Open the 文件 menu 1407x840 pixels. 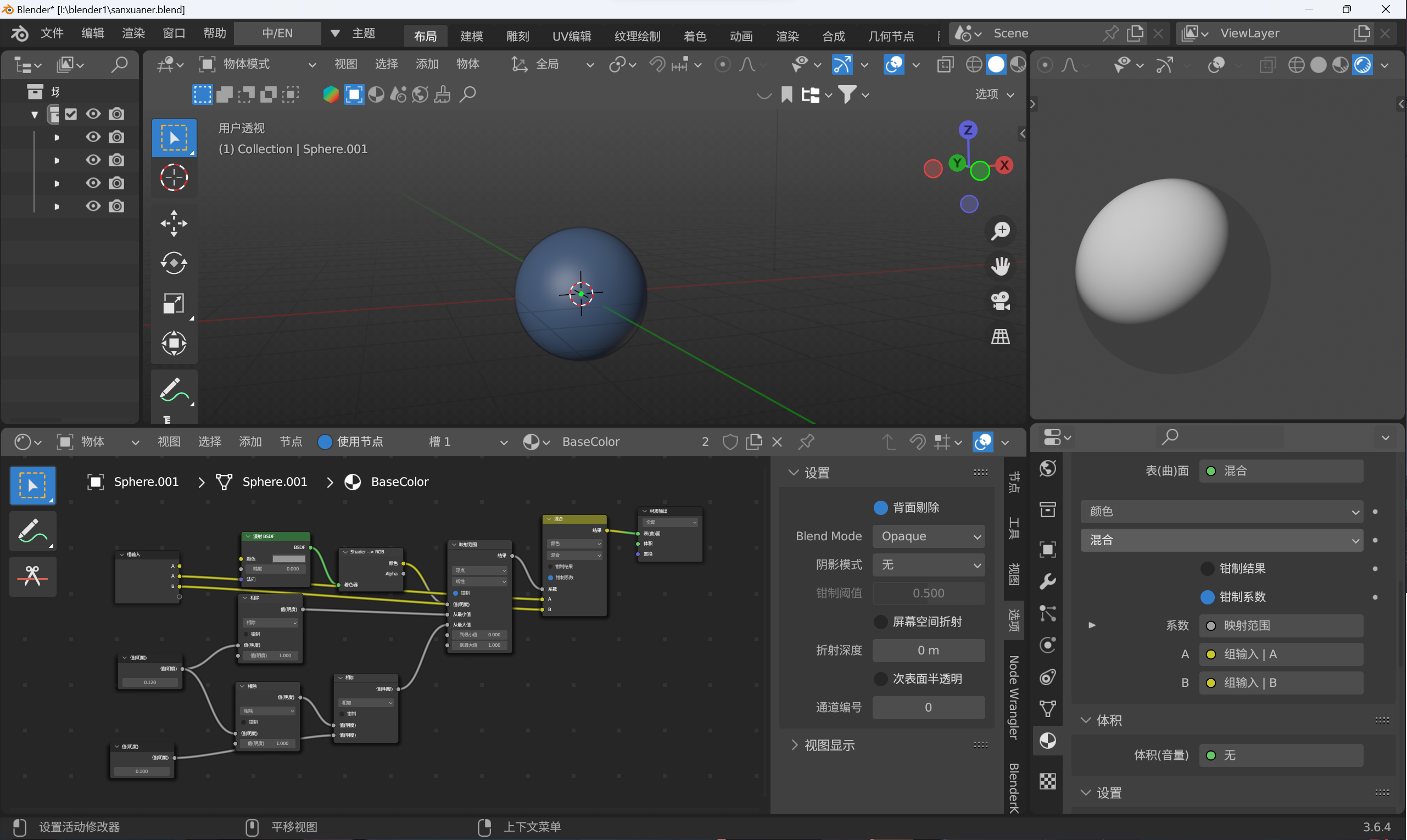pos(52,33)
